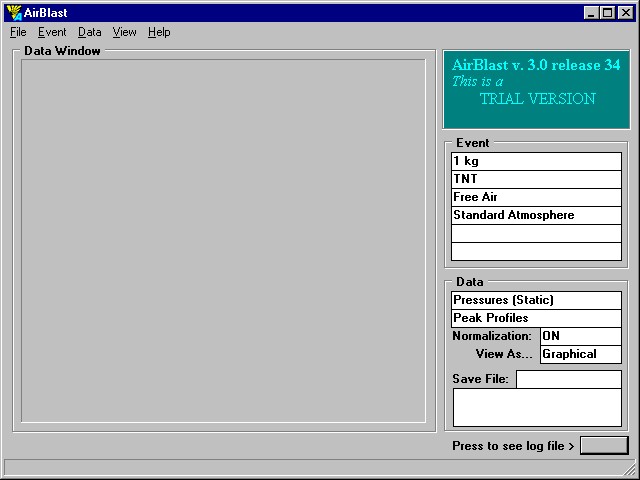The height and width of the screenshot is (480, 640).
Task: Open the File menu
Action: tap(18, 32)
